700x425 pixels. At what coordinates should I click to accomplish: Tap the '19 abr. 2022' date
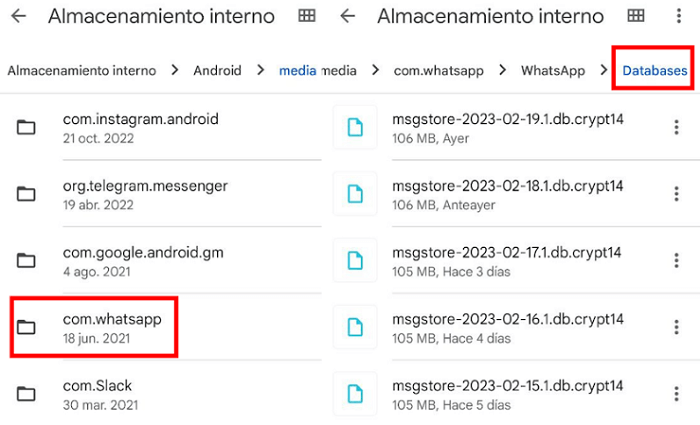pos(98,205)
